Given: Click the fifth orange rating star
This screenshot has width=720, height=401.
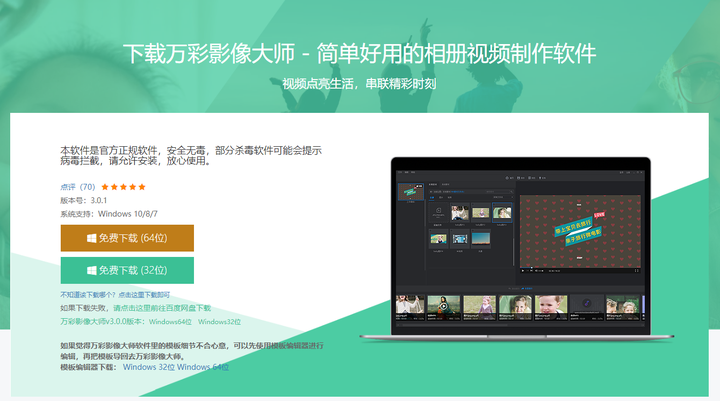Looking at the screenshot, I should pos(142,187).
